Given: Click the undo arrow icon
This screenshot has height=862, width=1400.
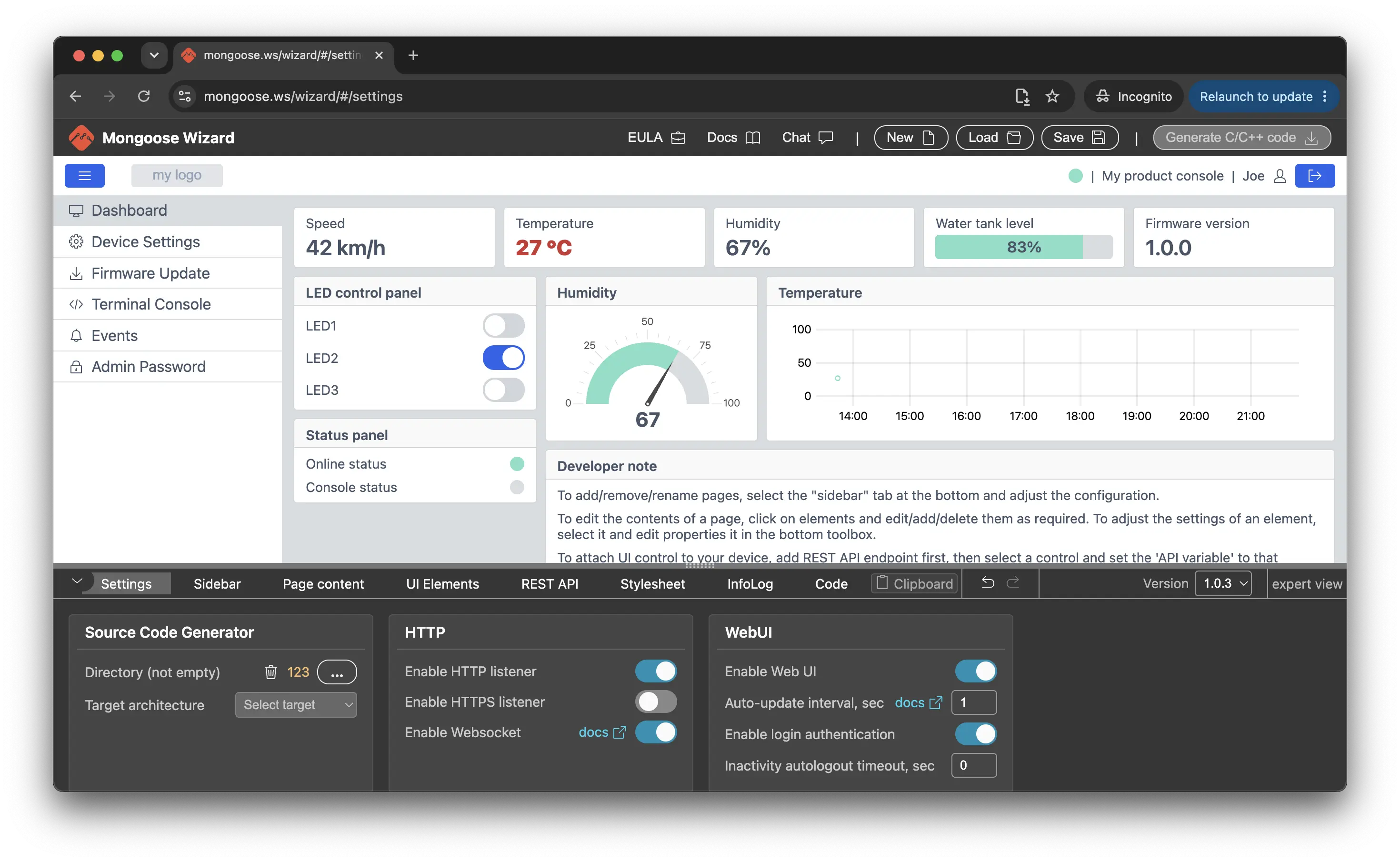Looking at the screenshot, I should [x=988, y=582].
